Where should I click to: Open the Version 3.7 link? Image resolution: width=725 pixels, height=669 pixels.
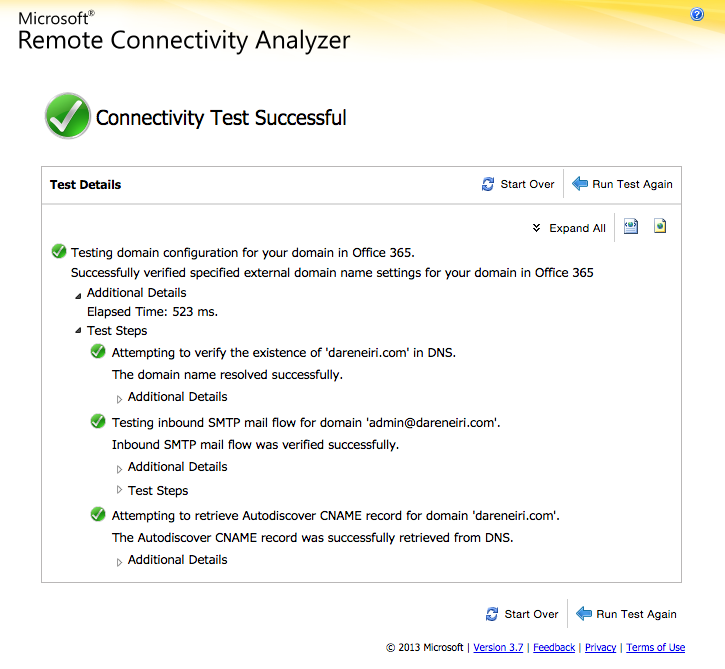[x=498, y=648]
